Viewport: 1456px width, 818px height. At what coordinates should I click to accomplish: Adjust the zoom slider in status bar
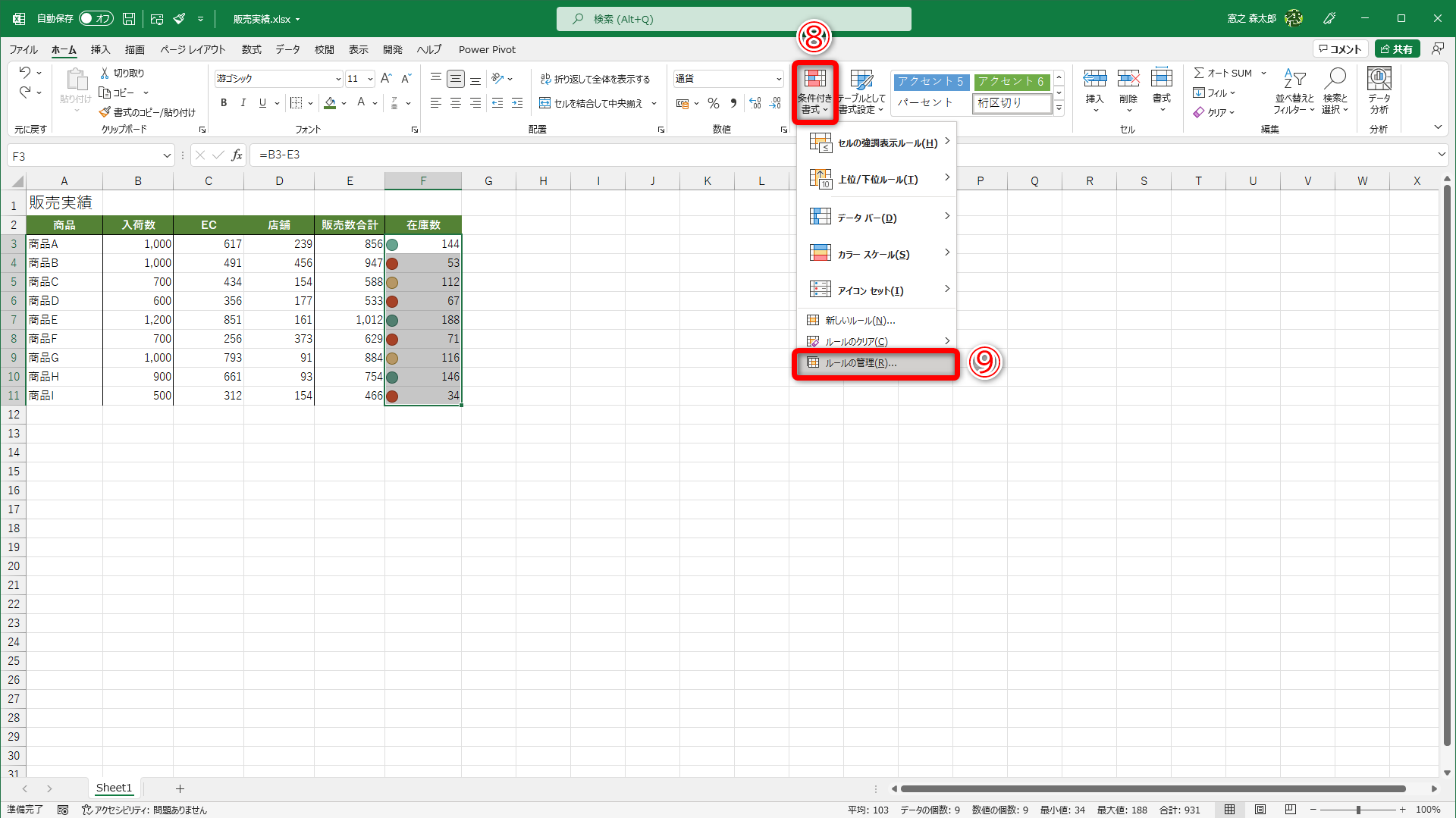[1357, 810]
